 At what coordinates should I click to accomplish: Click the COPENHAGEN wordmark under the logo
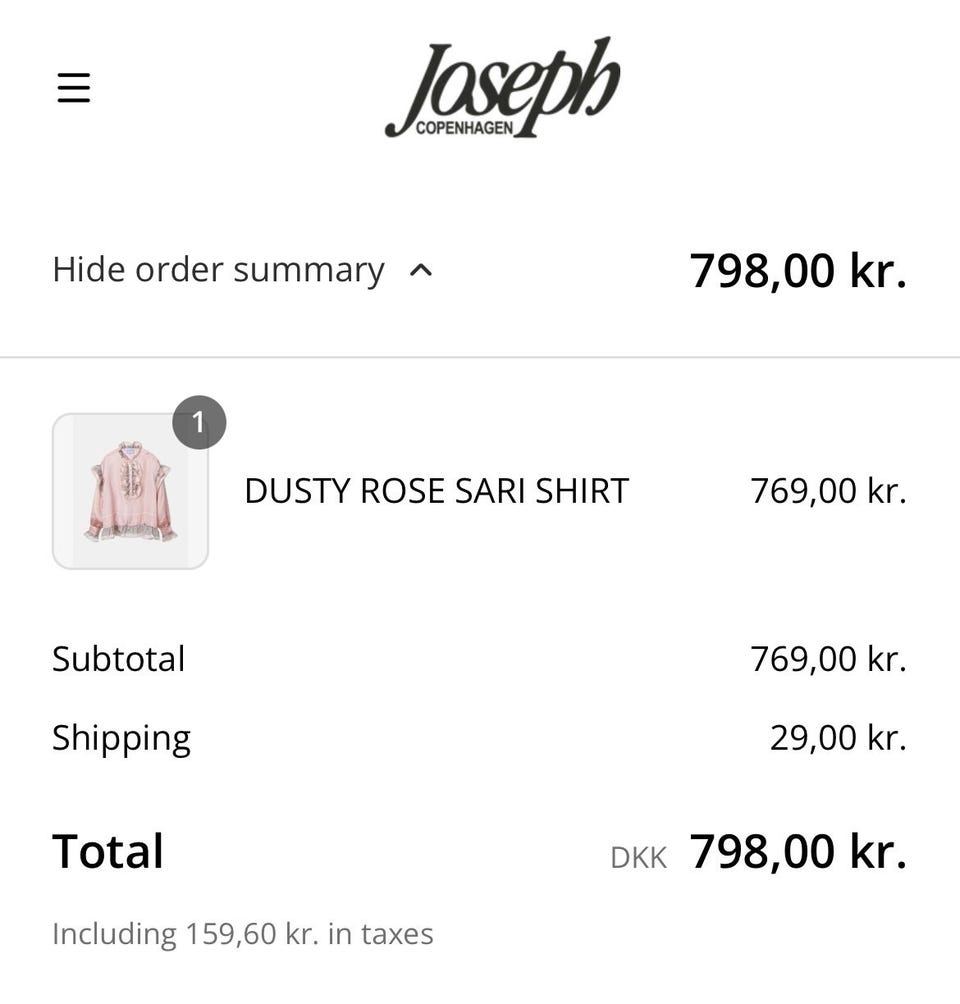pyautogui.click(x=464, y=129)
